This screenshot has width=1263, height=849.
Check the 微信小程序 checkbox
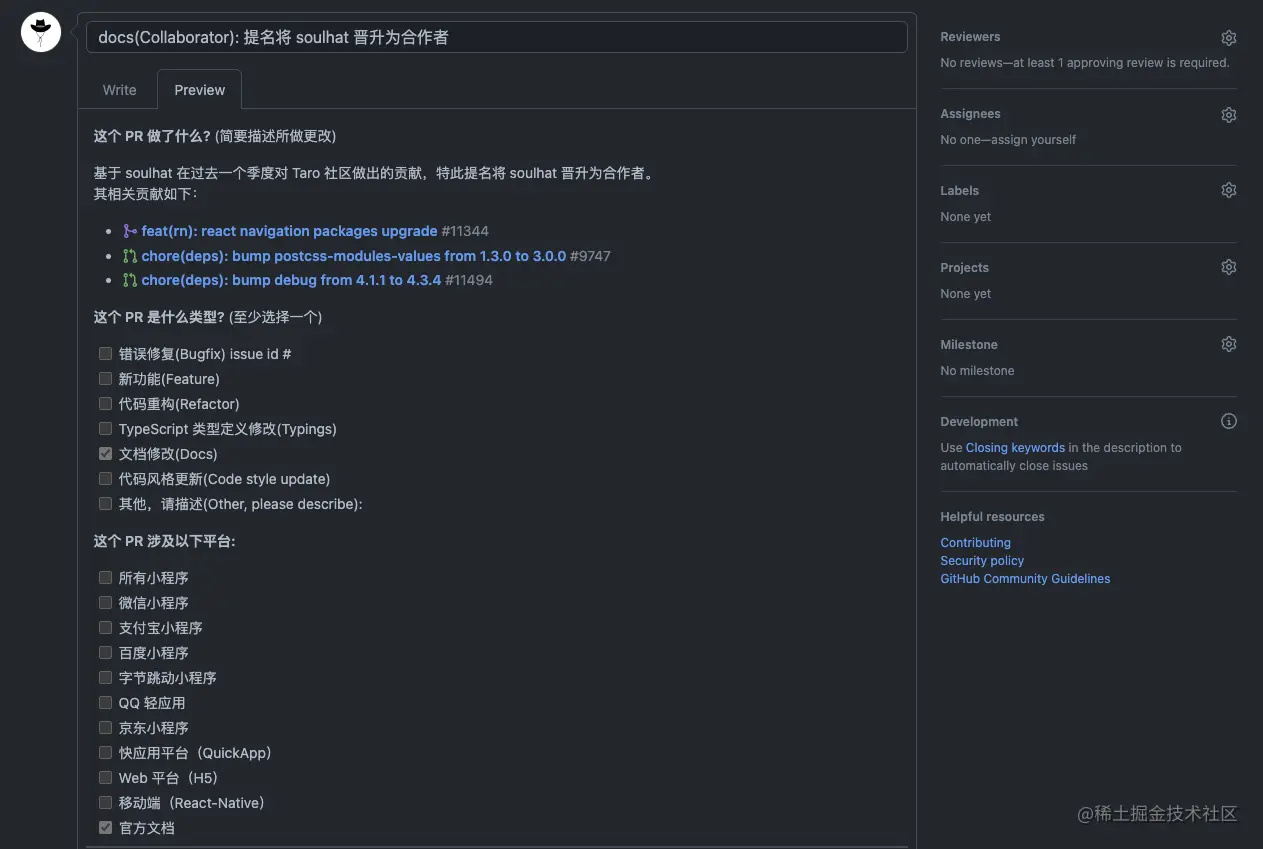(105, 602)
